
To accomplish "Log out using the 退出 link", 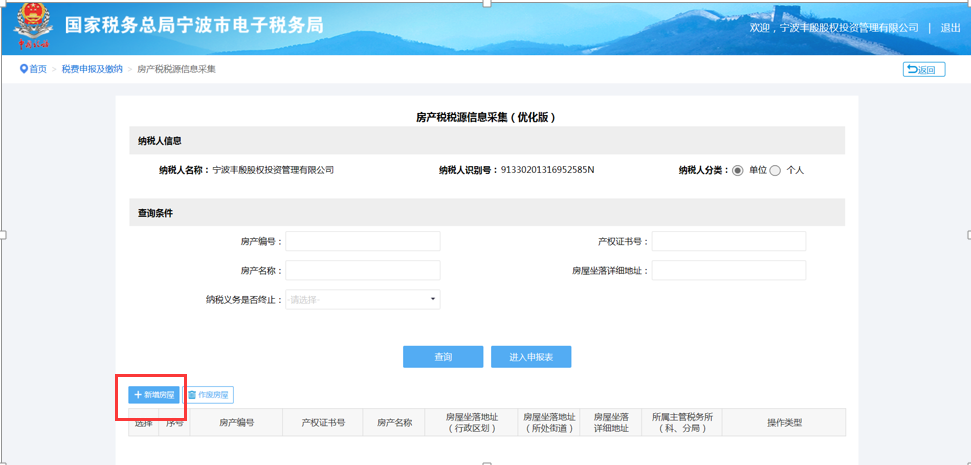I will (x=950, y=28).
